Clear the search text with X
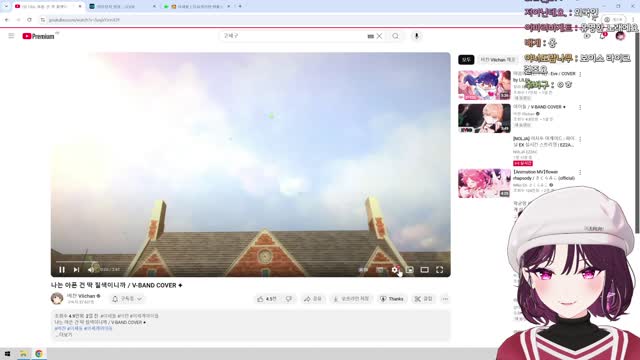The image size is (640, 360). 379,36
